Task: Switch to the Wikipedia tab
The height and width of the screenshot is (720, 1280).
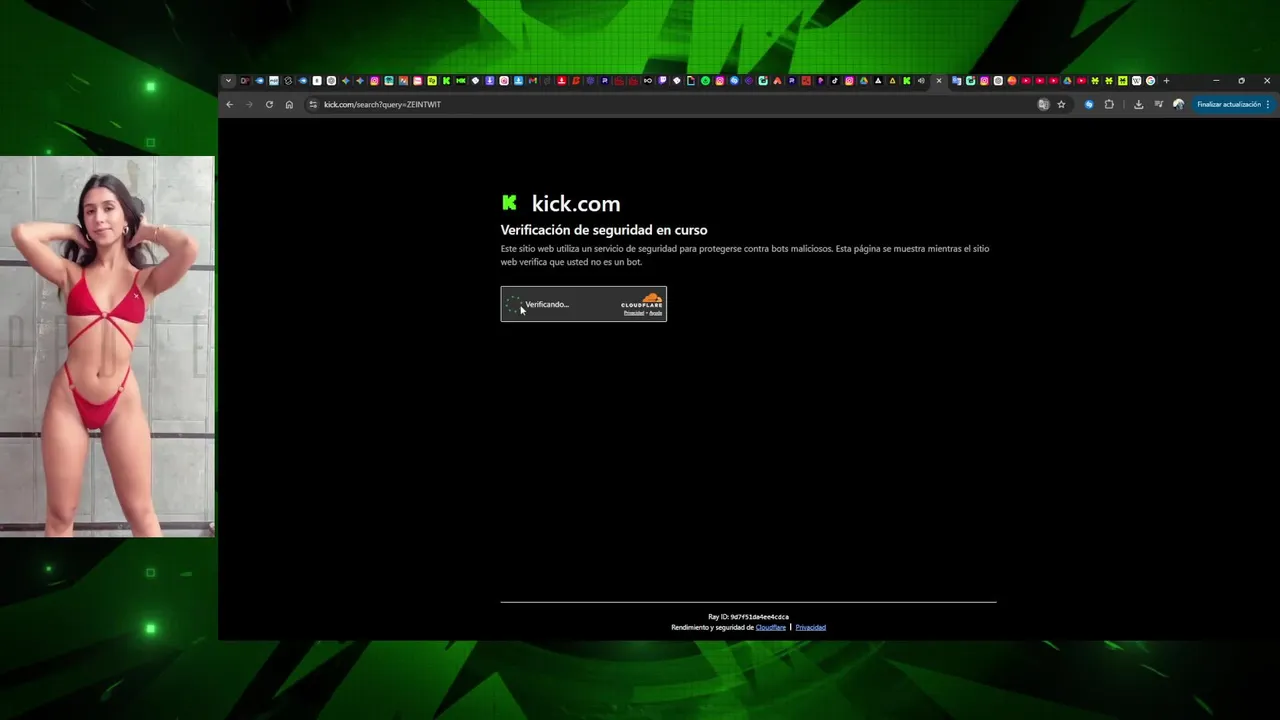Action: (x=1136, y=81)
